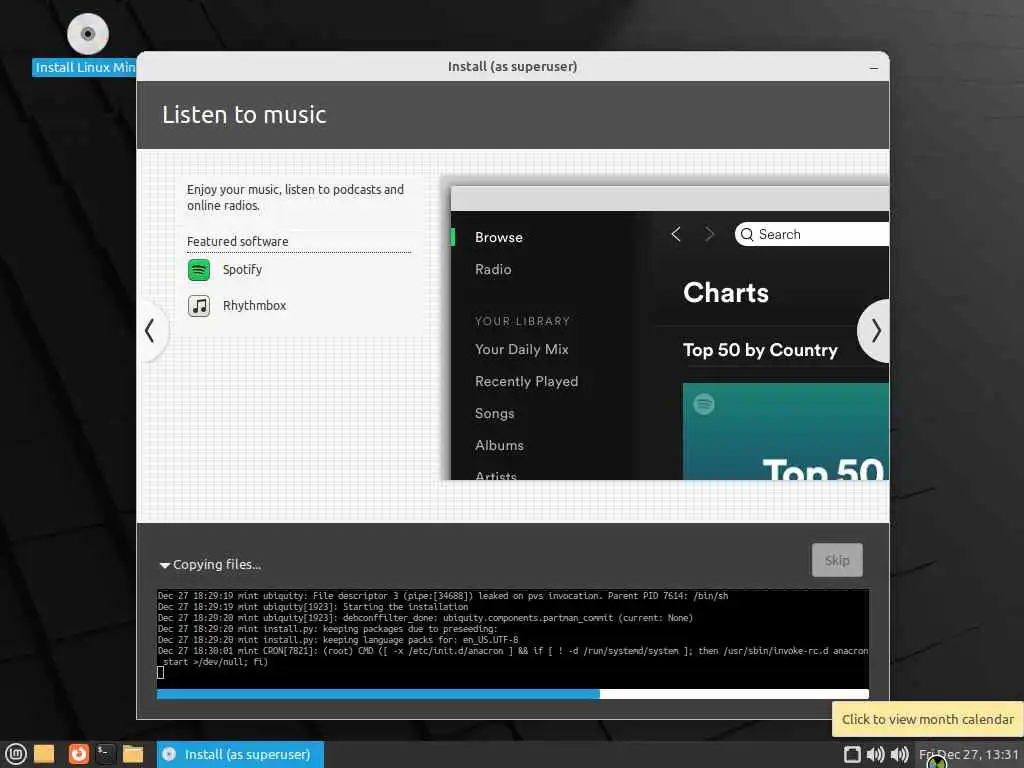Click the Spotify icon under Featured software
1024x768 pixels.
tap(199, 270)
